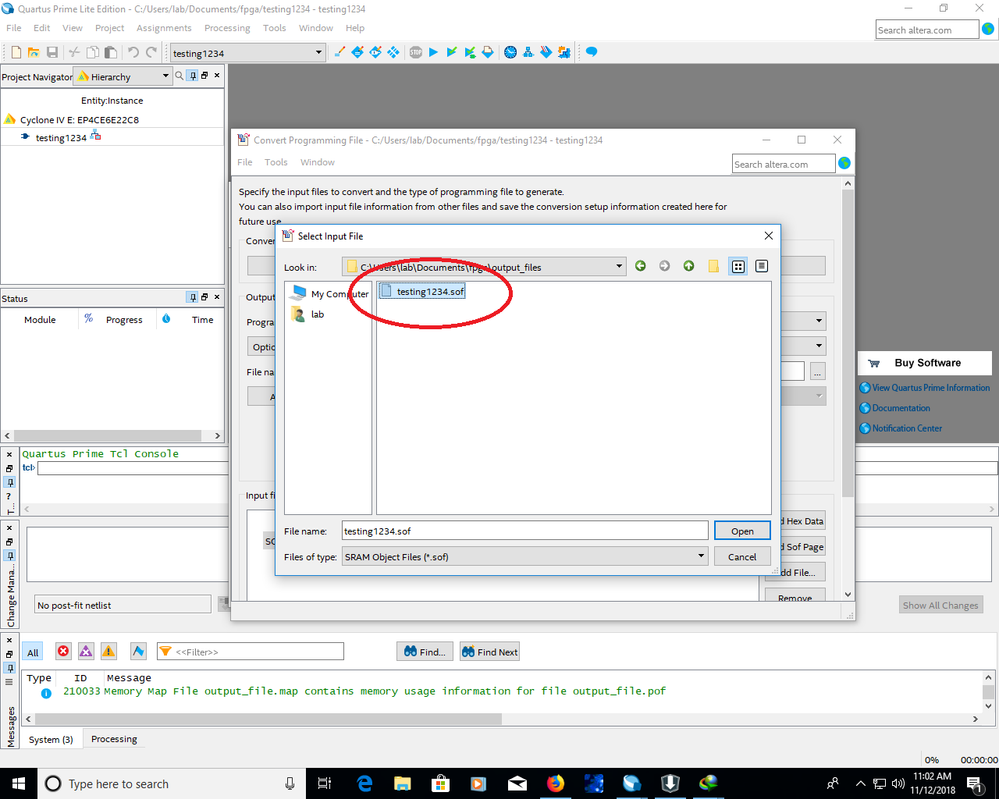Open File Explorer from the taskbar
Image resolution: width=999 pixels, height=799 pixels.
tap(402, 783)
